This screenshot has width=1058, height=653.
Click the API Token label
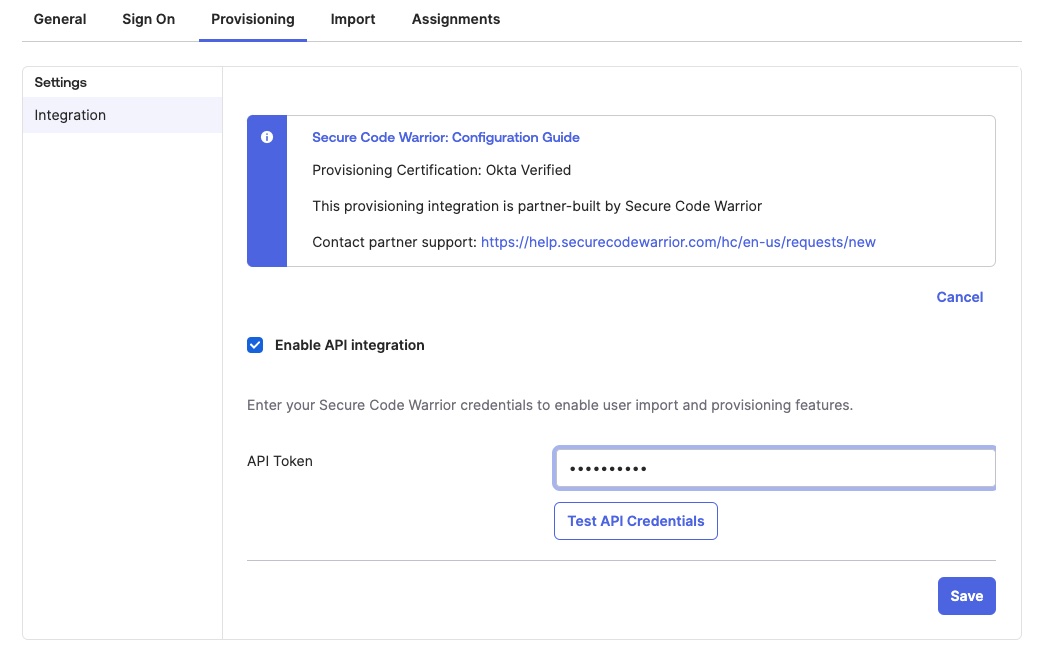pos(279,461)
